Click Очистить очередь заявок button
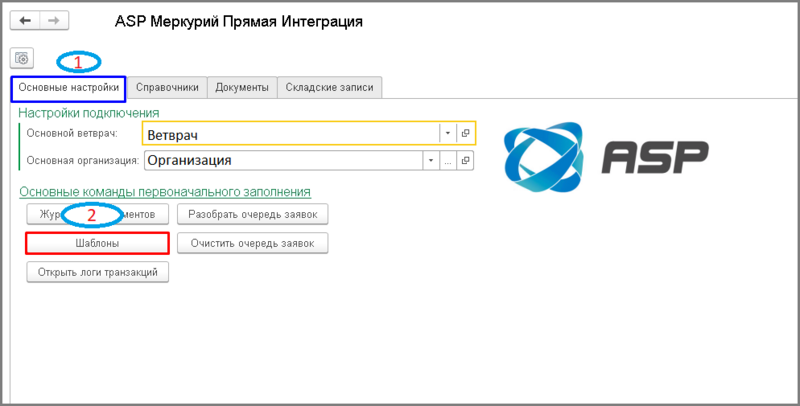800x406 pixels. coord(252,243)
